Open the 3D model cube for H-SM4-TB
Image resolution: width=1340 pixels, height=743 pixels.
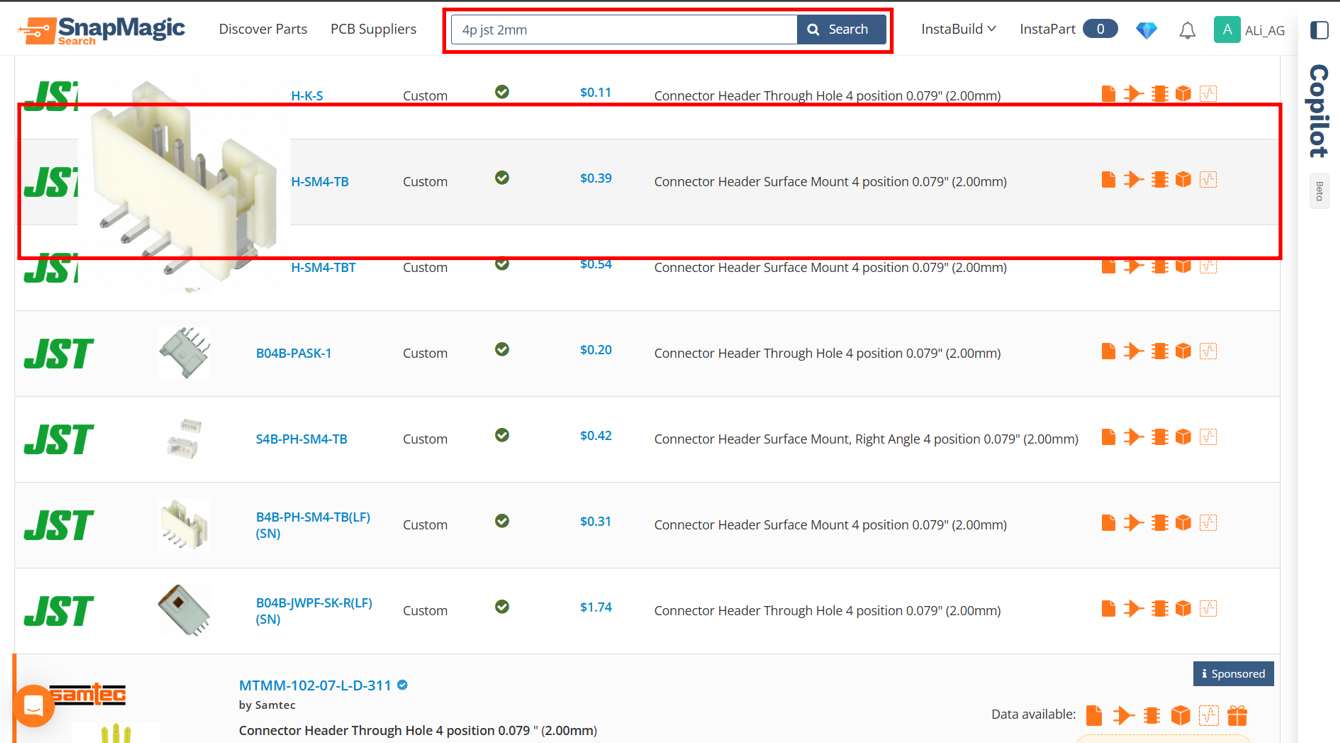point(1183,180)
